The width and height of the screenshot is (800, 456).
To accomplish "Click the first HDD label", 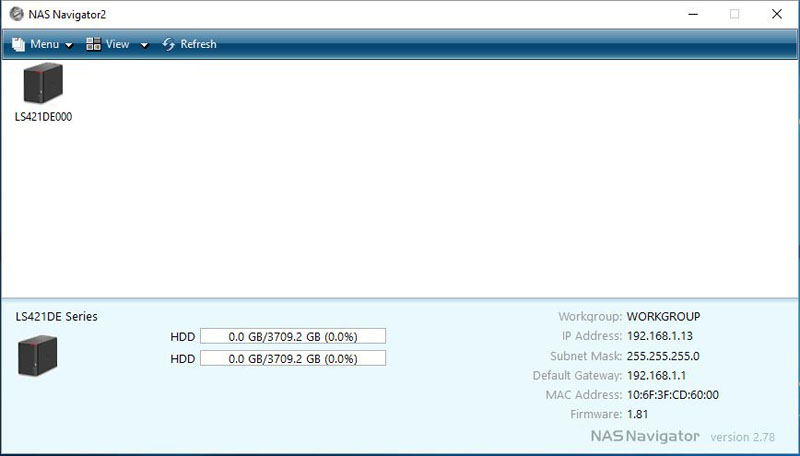I will click(183, 337).
